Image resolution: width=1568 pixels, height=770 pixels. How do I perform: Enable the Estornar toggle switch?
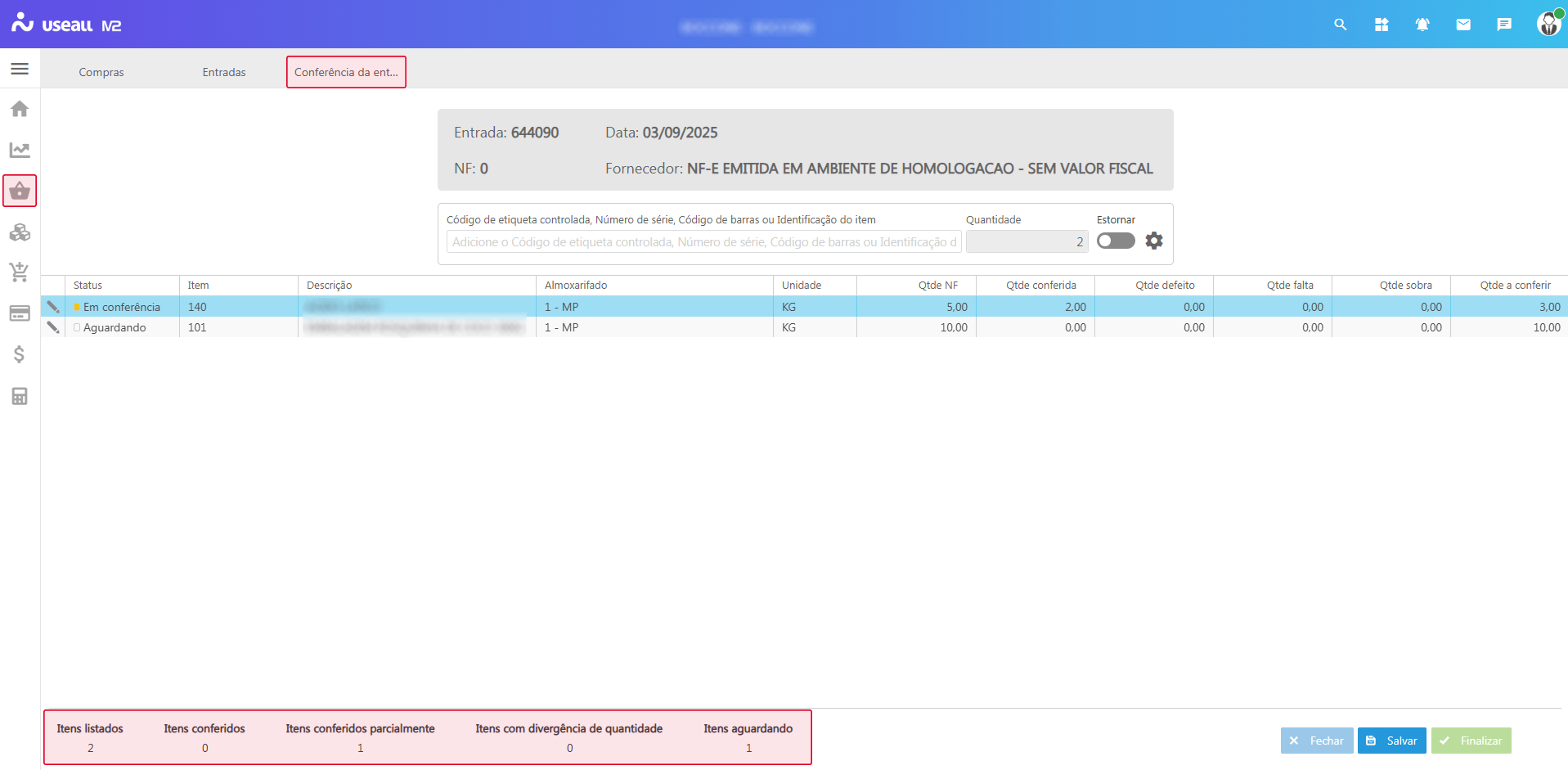(x=1116, y=241)
